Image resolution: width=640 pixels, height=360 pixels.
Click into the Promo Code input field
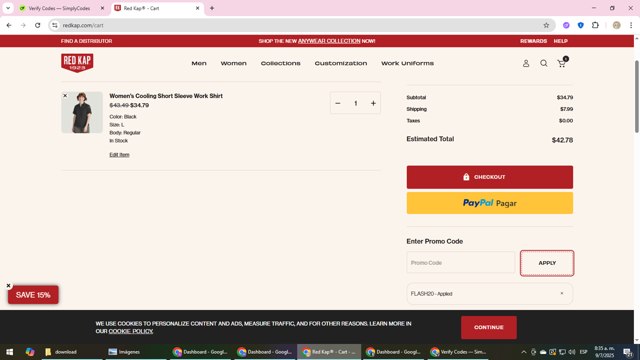(x=460, y=262)
